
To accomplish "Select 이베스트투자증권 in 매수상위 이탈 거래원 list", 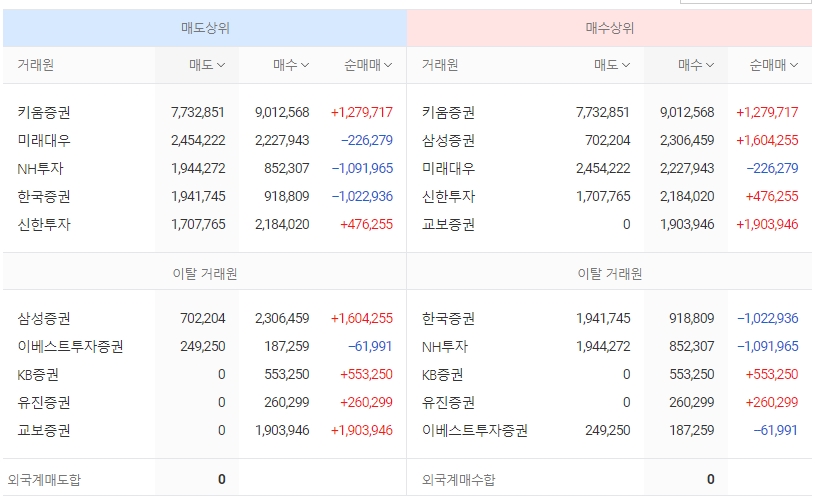I will click(475, 430).
